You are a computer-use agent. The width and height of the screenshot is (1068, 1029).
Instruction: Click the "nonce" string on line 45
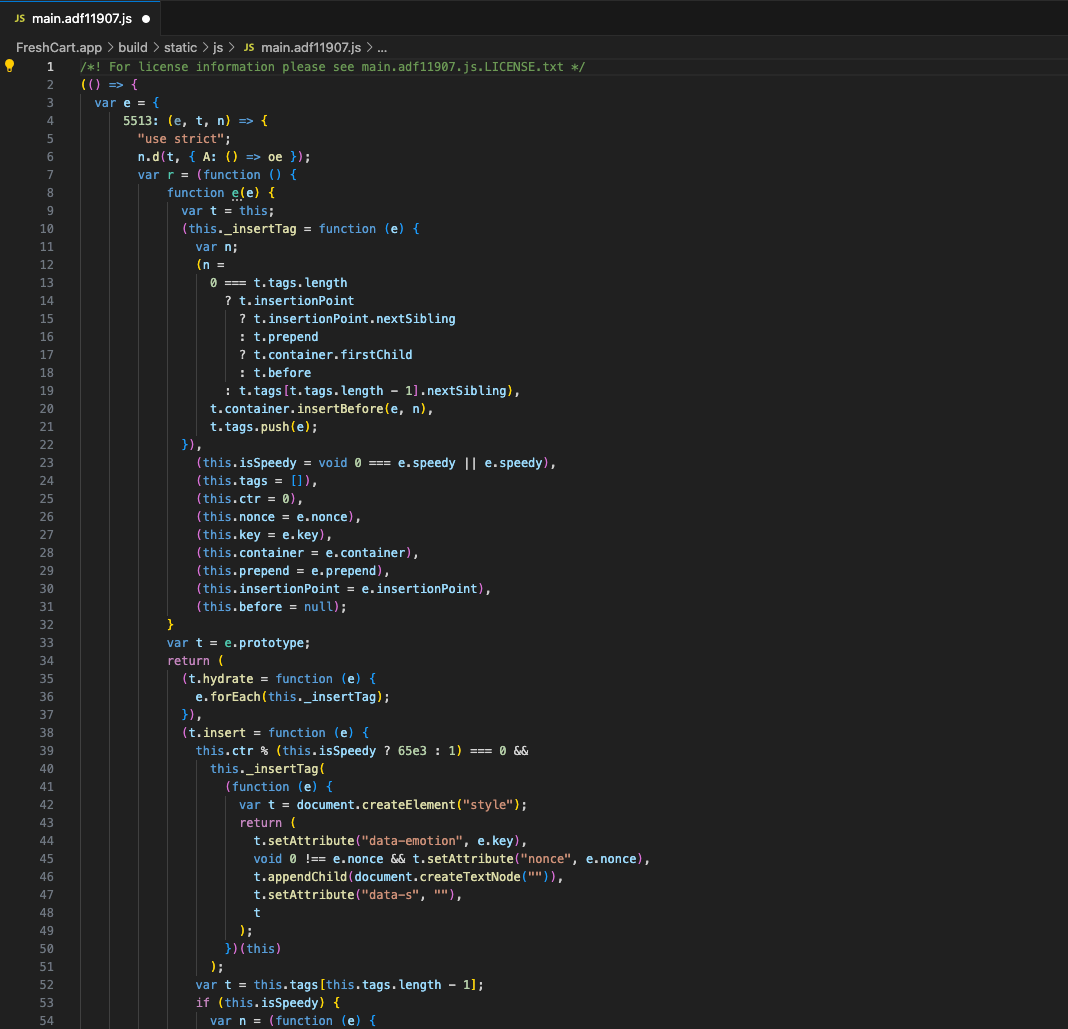click(546, 859)
